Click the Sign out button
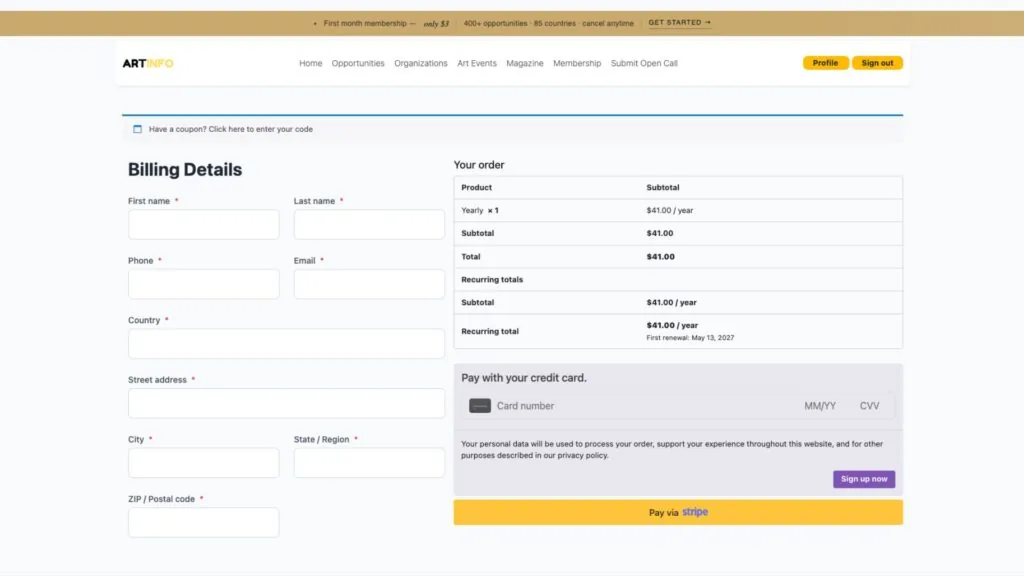The height and width of the screenshot is (576, 1024). click(x=877, y=63)
